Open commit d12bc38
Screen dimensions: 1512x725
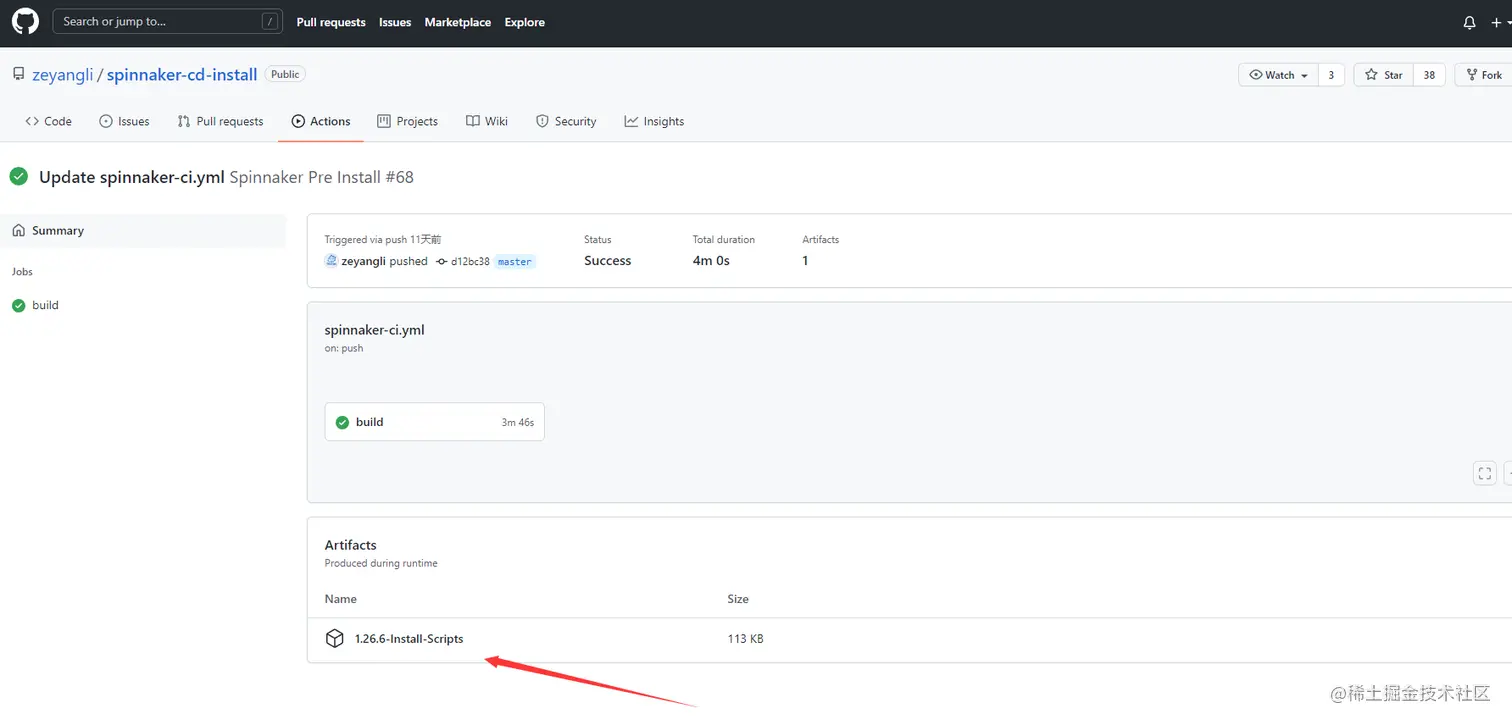(x=470, y=261)
